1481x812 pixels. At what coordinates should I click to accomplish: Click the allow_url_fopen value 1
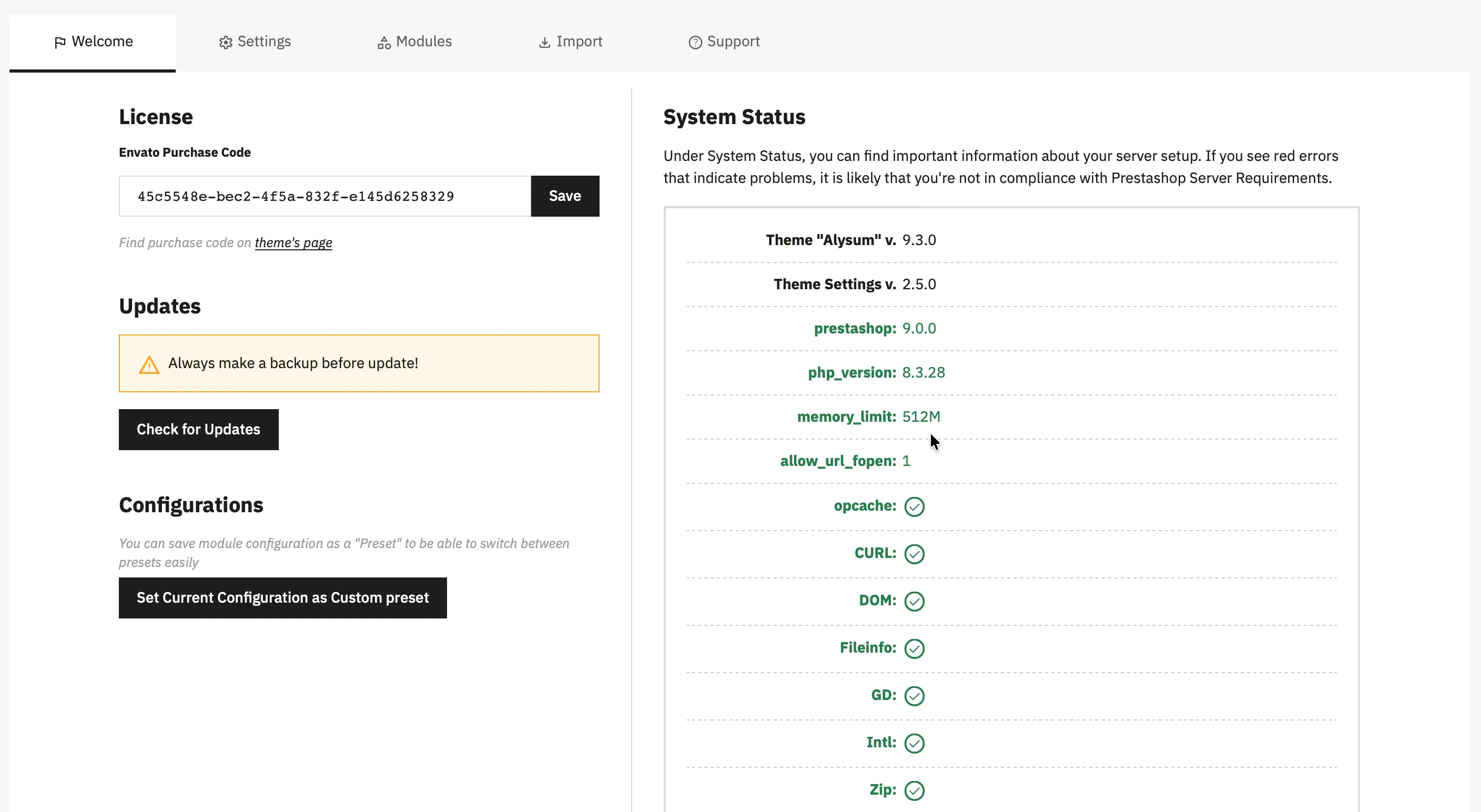click(906, 461)
